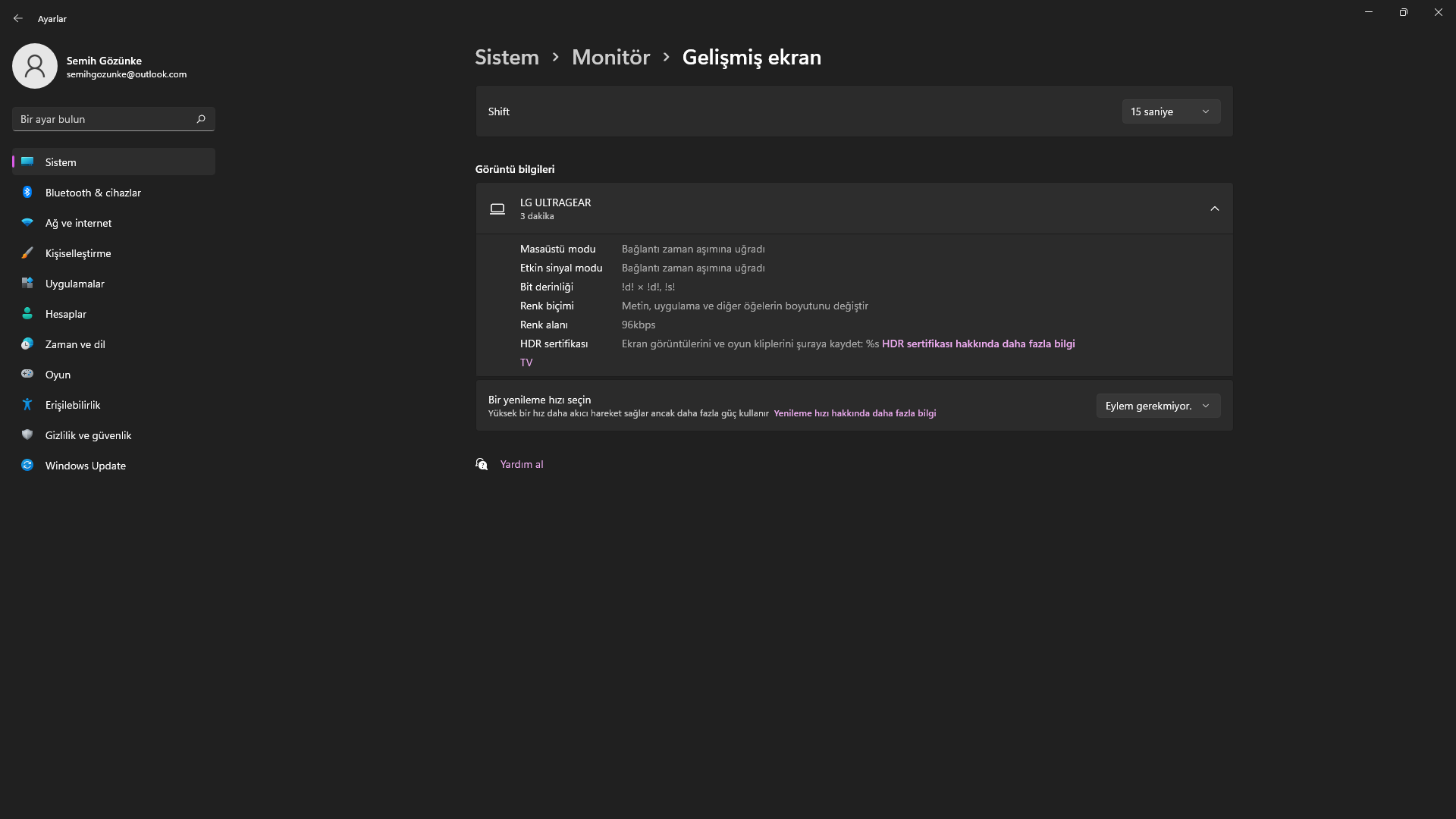Go to Sistem in the breadcrumb
1456x819 pixels.
click(x=507, y=58)
